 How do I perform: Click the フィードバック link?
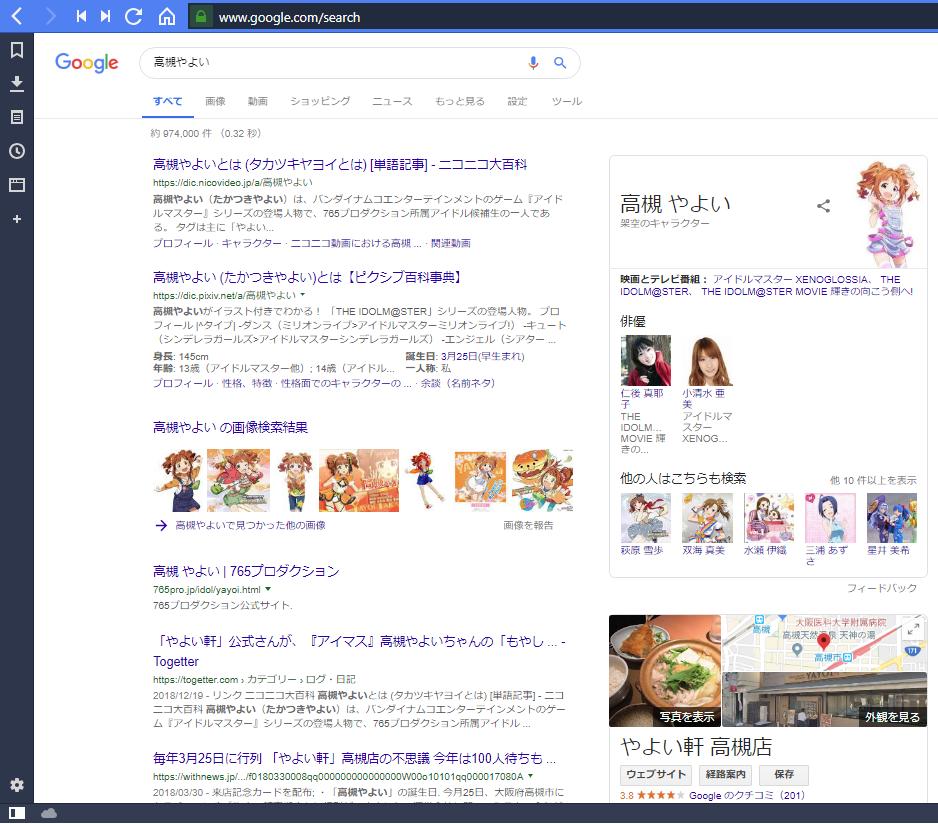[x=882, y=588]
